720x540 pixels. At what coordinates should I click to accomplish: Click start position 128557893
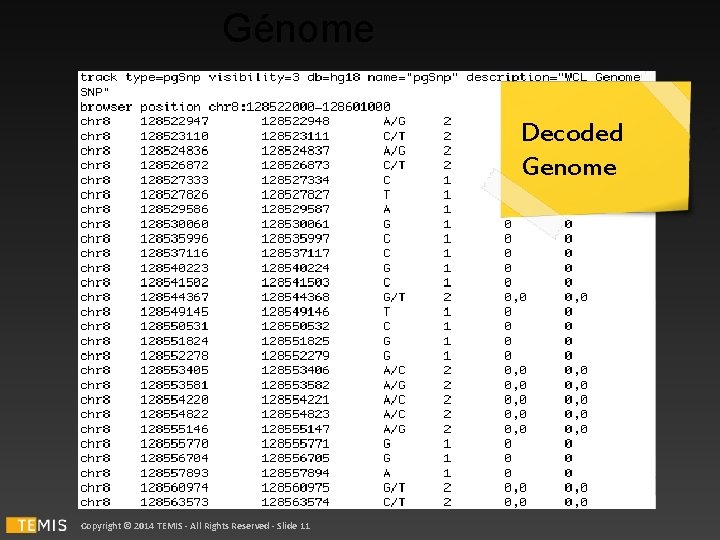coord(174,473)
